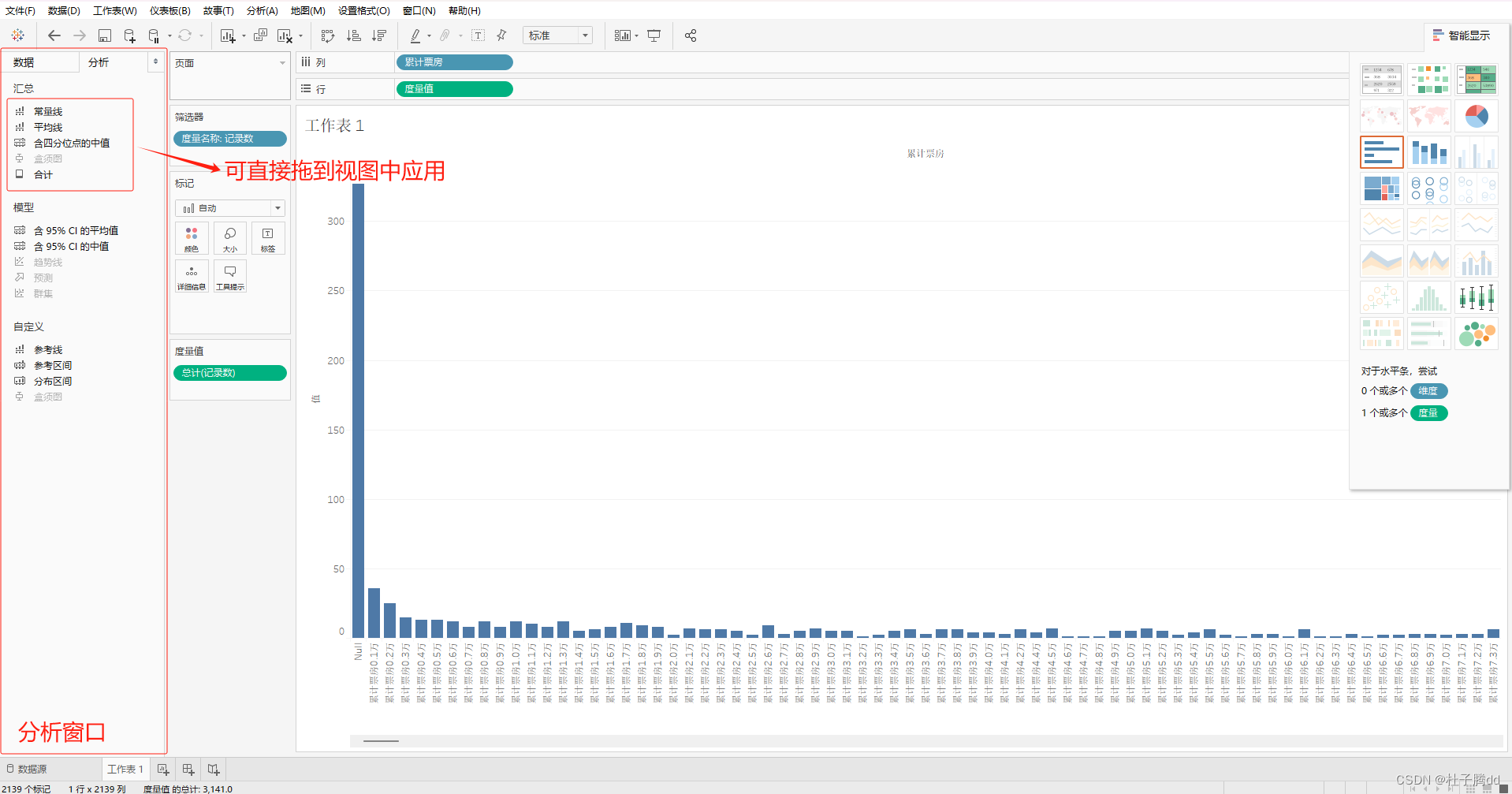Switch to the 数据 pane tab
Viewport: 1512px width, 794px height.
pos(24,62)
